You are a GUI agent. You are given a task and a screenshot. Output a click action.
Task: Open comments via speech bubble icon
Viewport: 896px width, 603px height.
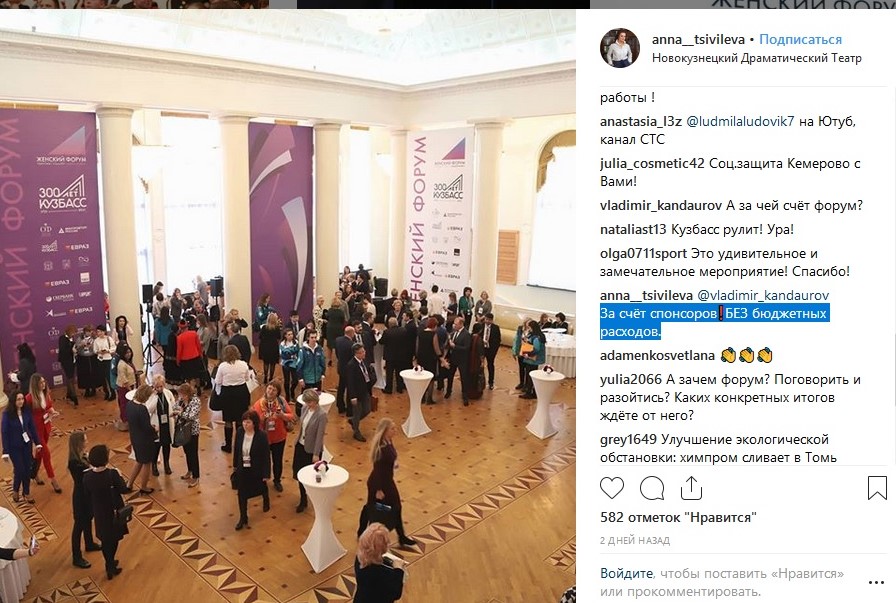pyautogui.click(x=652, y=488)
